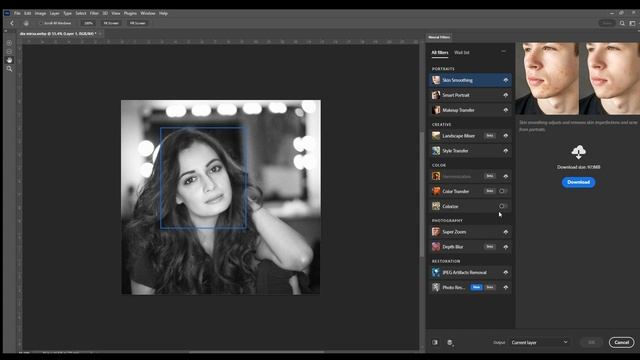Click the Super Zoom filter label

click(x=454, y=232)
